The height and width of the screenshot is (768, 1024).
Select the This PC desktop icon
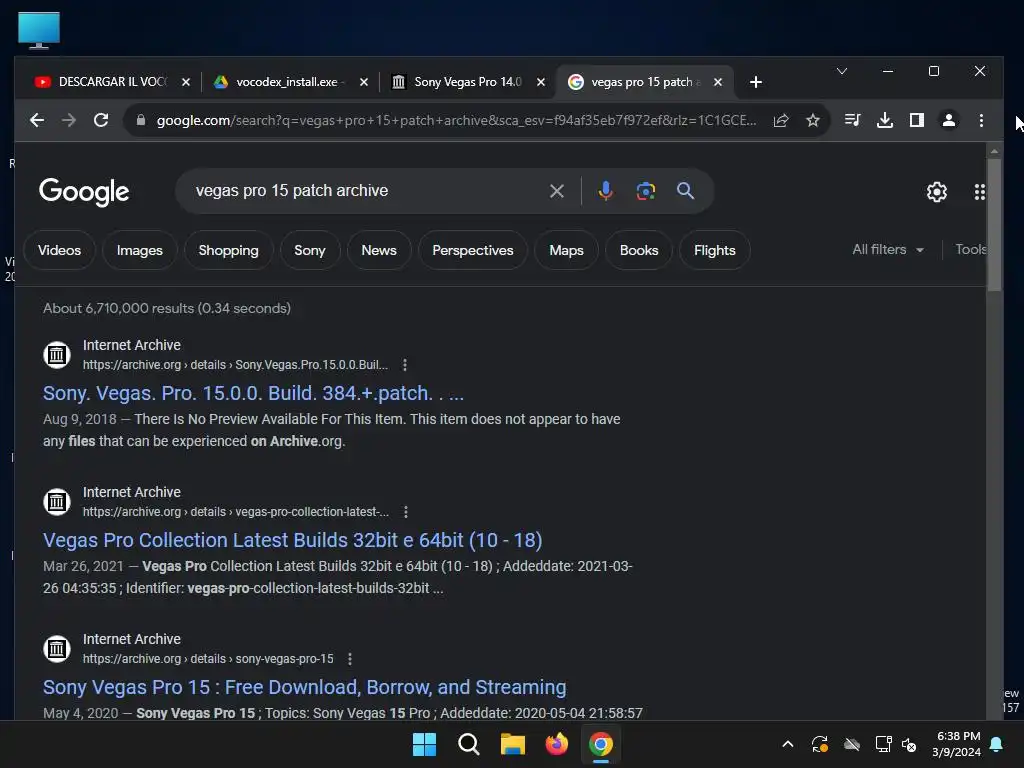(39, 30)
